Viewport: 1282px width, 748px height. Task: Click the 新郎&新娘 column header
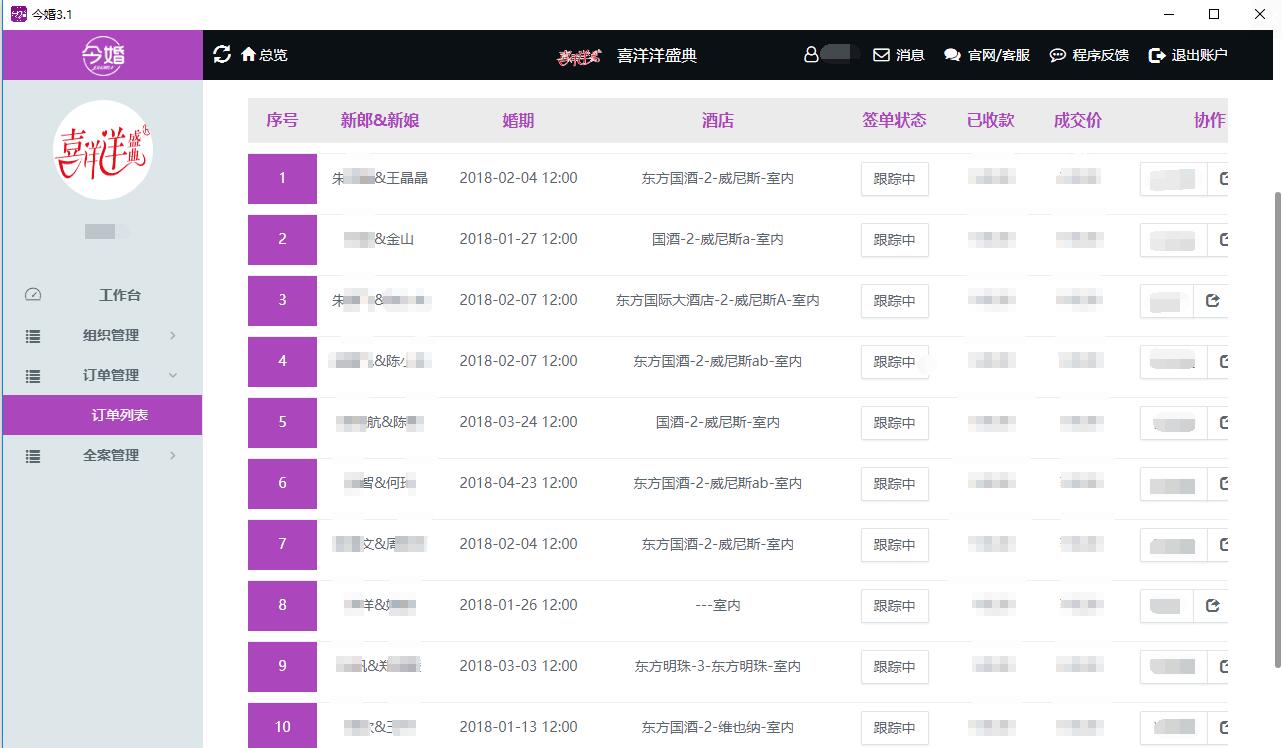tap(380, 120)
